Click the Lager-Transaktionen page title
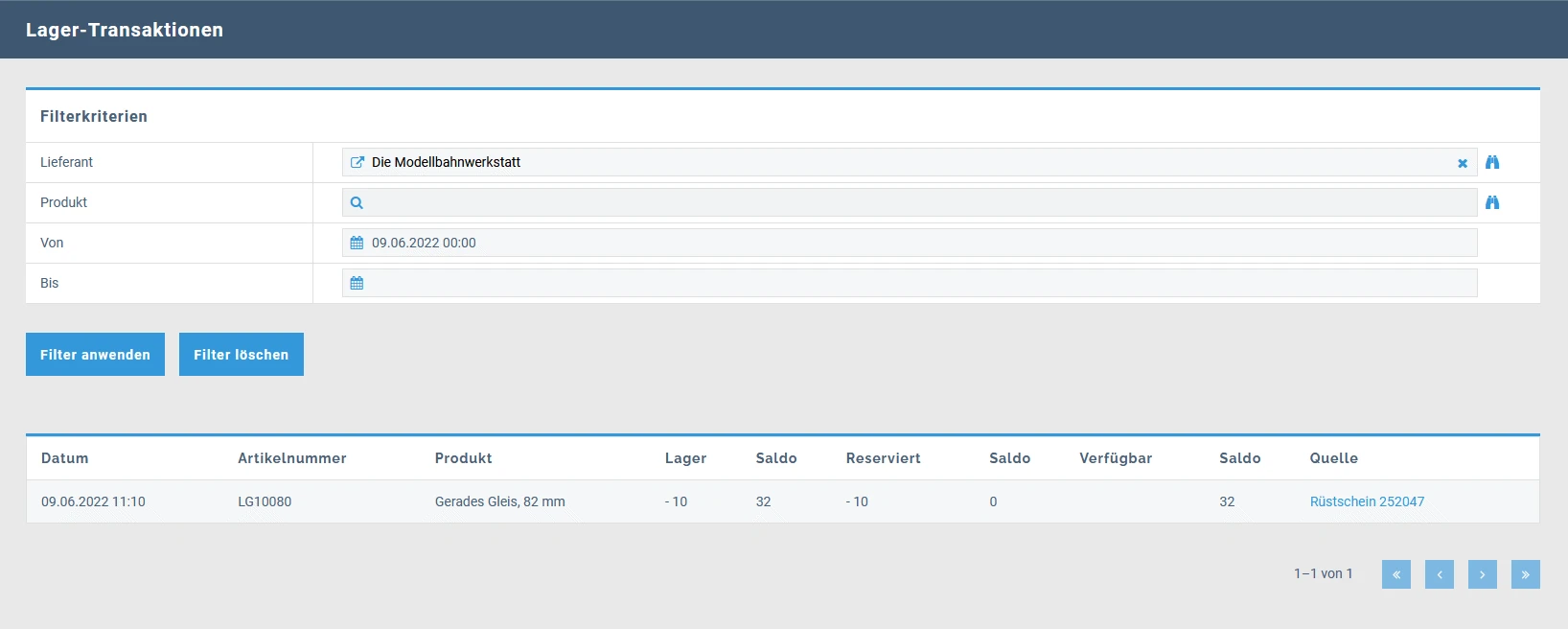Viewport: 1568px width, 629px height. pos(125,30)
